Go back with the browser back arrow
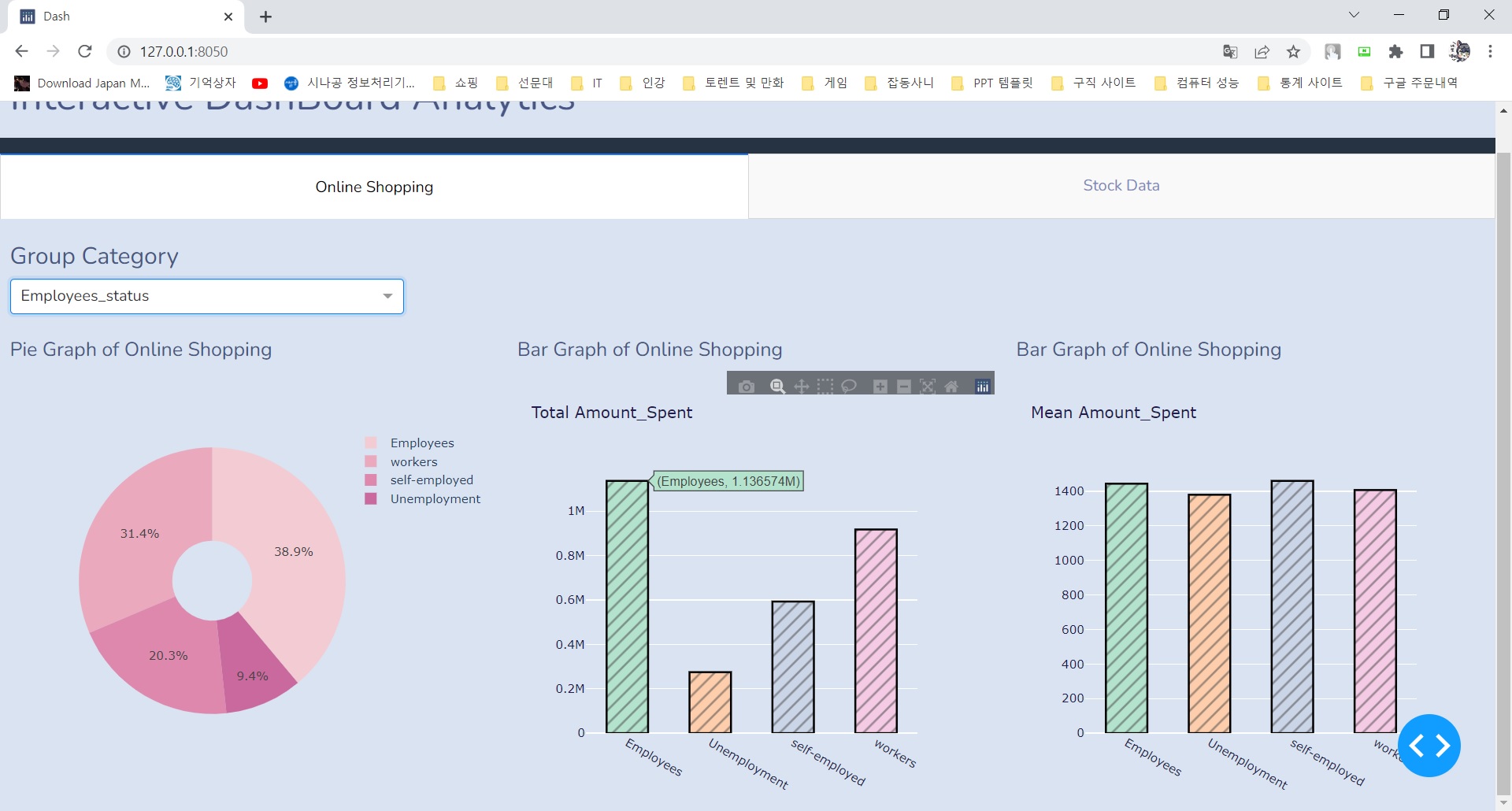 coord(21,52)
